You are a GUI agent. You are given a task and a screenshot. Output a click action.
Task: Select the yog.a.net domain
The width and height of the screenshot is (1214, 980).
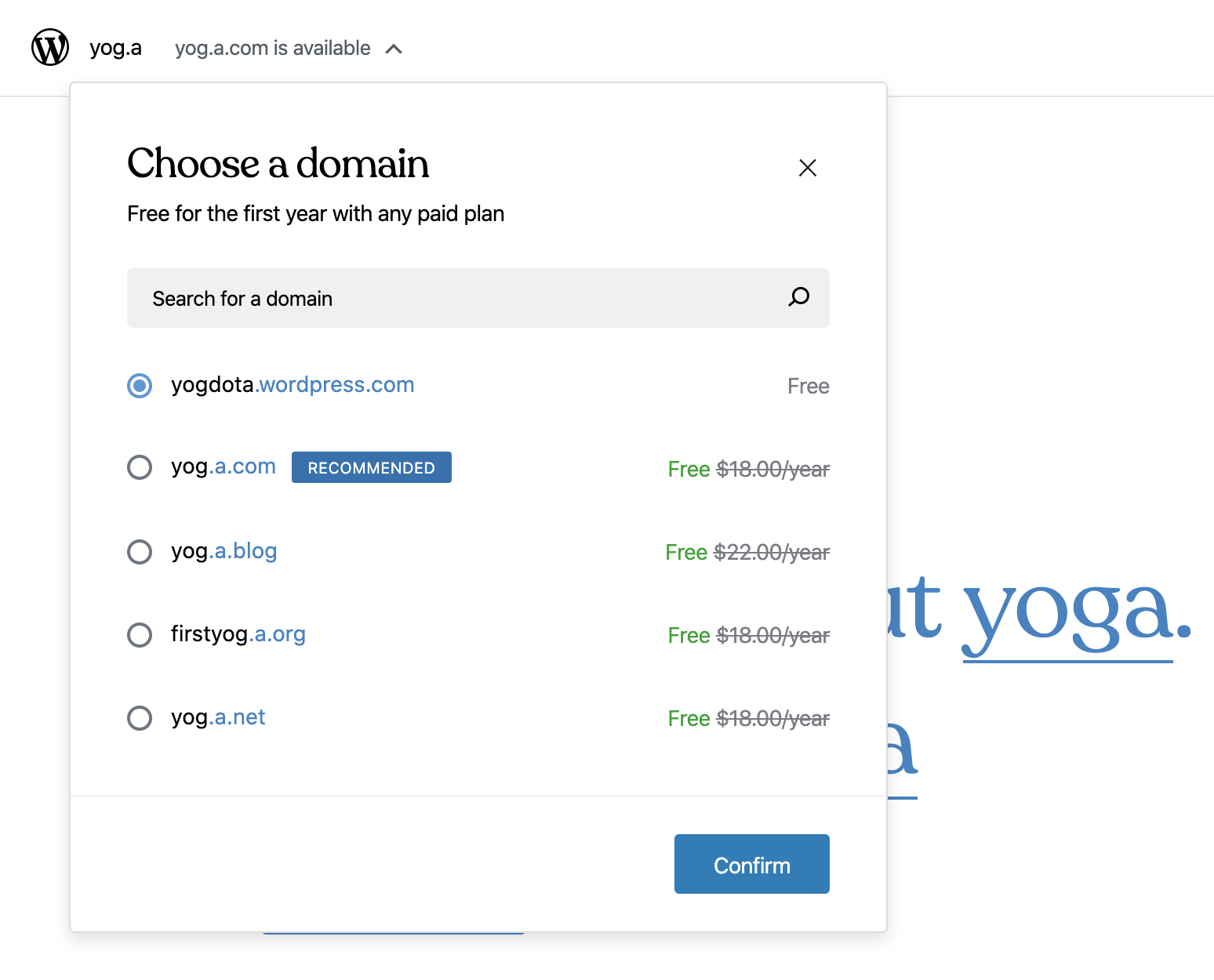click(x=139, y=717)
